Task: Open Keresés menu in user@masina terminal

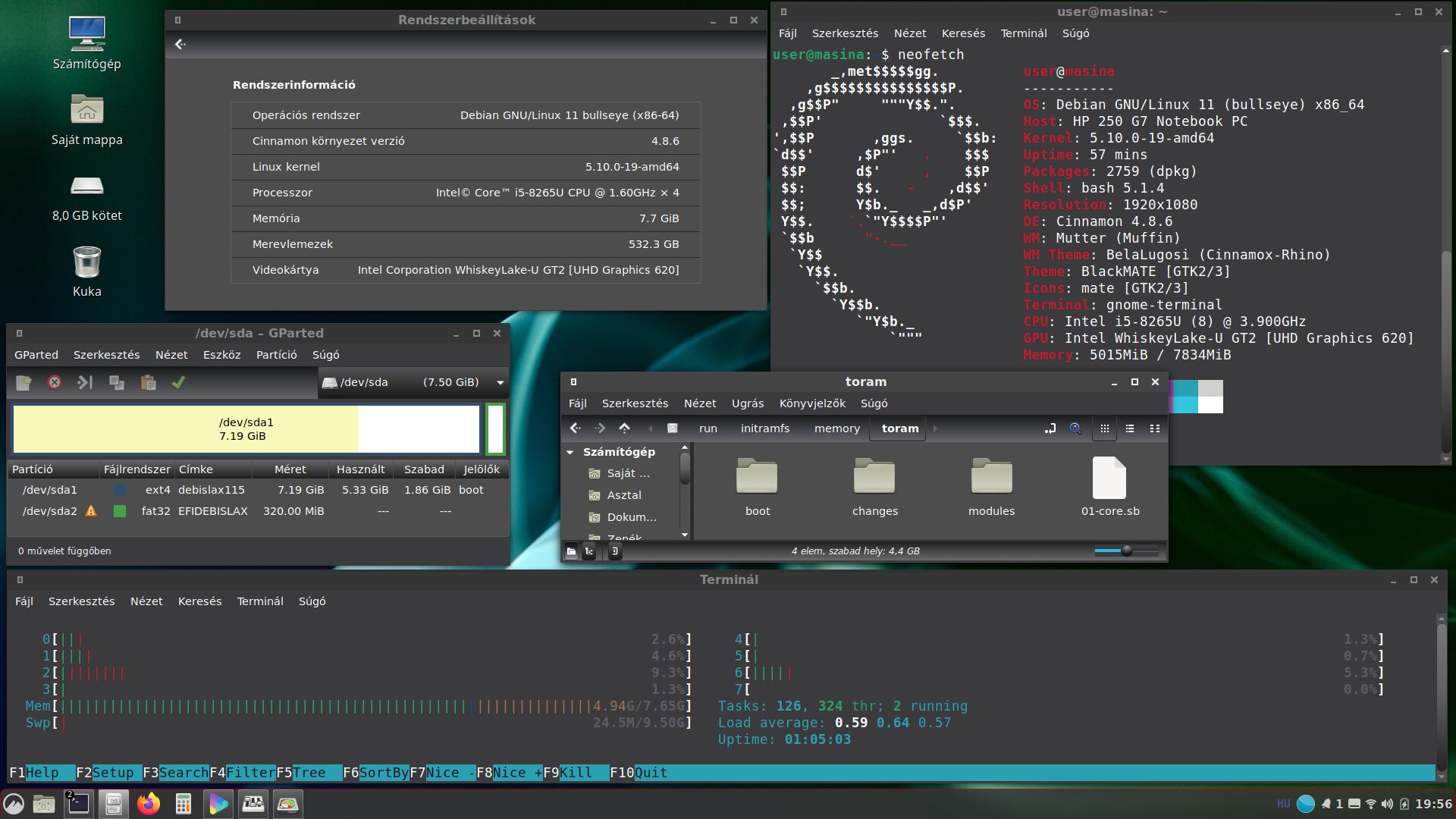Action: click(963, 33)
